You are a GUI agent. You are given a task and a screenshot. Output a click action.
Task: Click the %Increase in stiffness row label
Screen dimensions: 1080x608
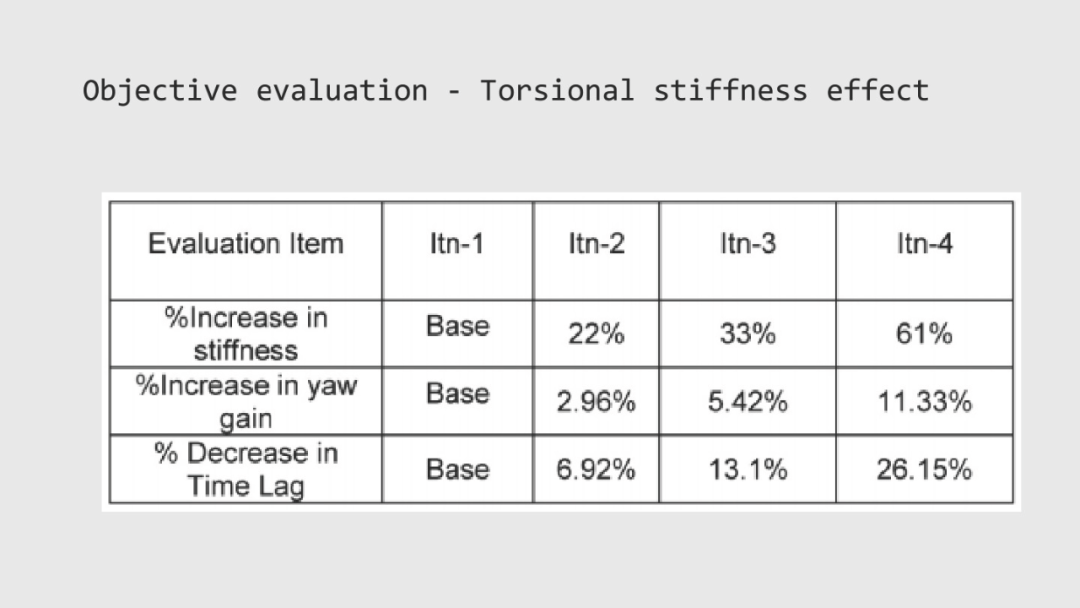coord(246,334)
